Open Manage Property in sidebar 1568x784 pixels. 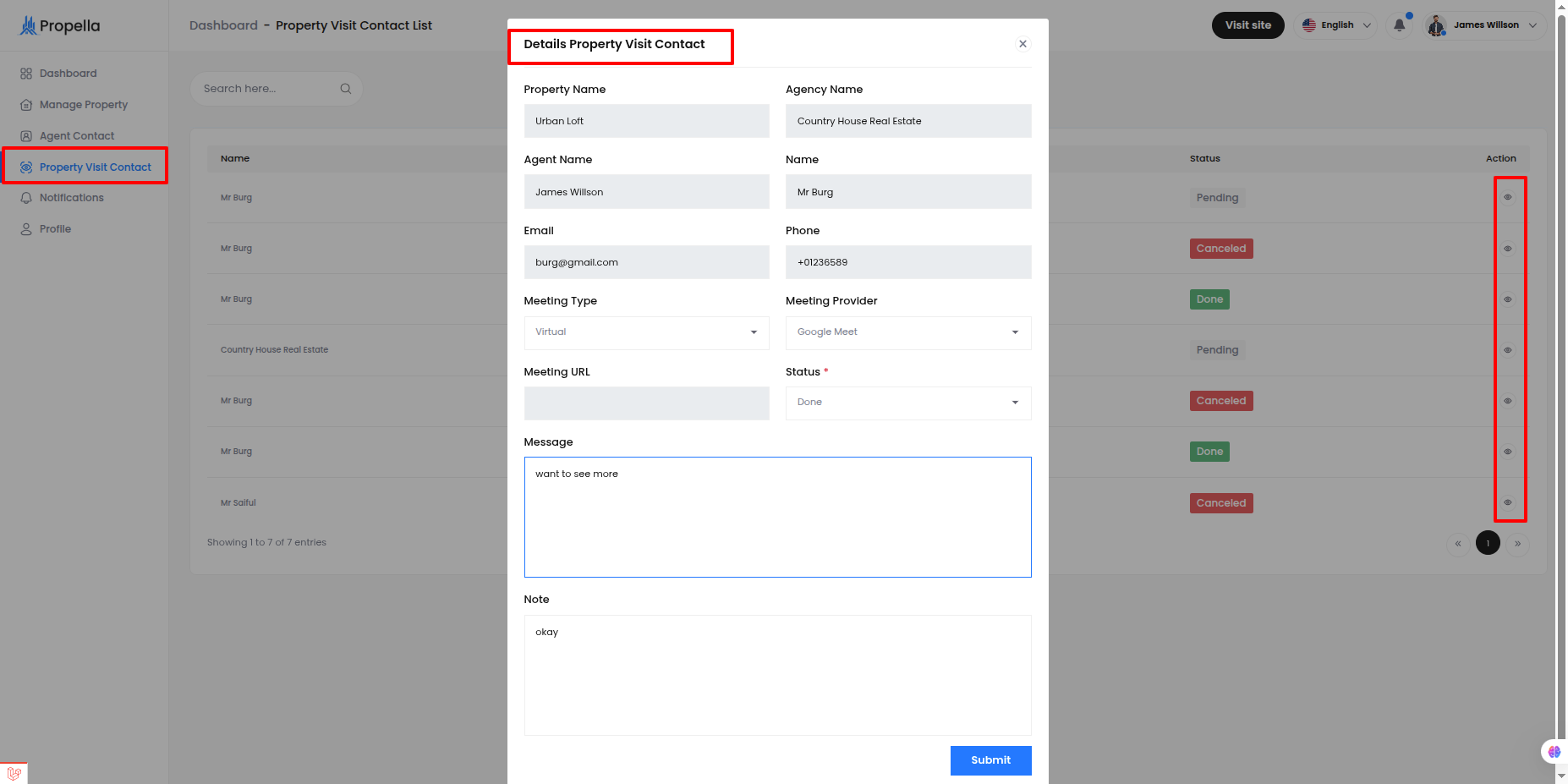pyautogui.click(x=74, y=105)
